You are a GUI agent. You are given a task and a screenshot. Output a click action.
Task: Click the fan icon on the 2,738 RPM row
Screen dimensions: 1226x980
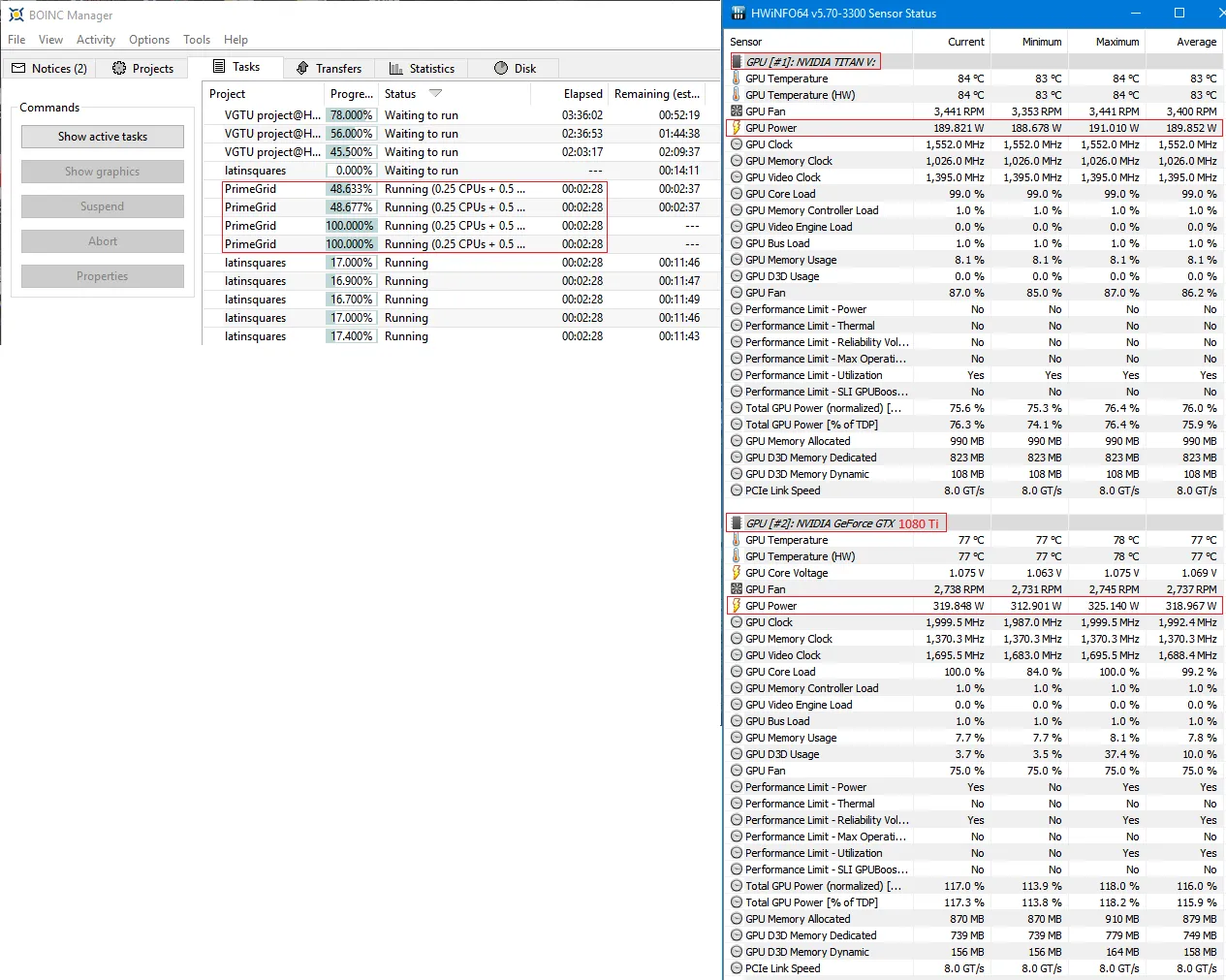coord(737,589)
